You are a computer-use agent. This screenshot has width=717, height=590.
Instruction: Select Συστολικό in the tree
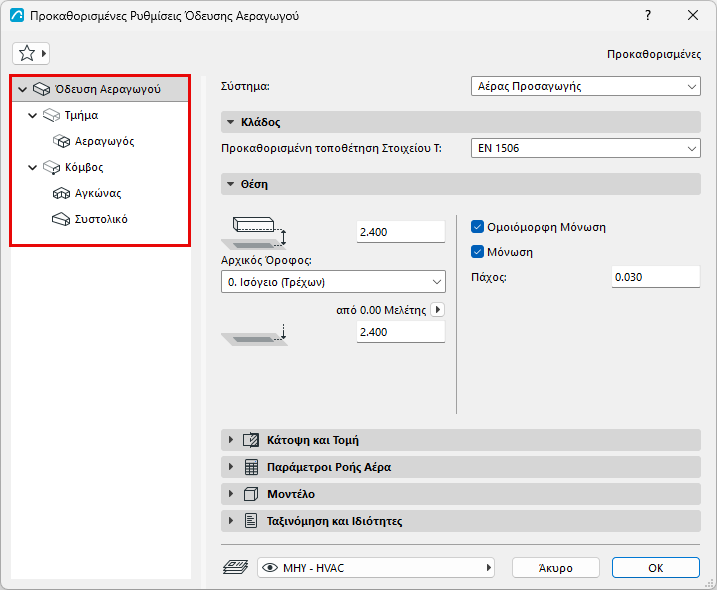[100, 219]
